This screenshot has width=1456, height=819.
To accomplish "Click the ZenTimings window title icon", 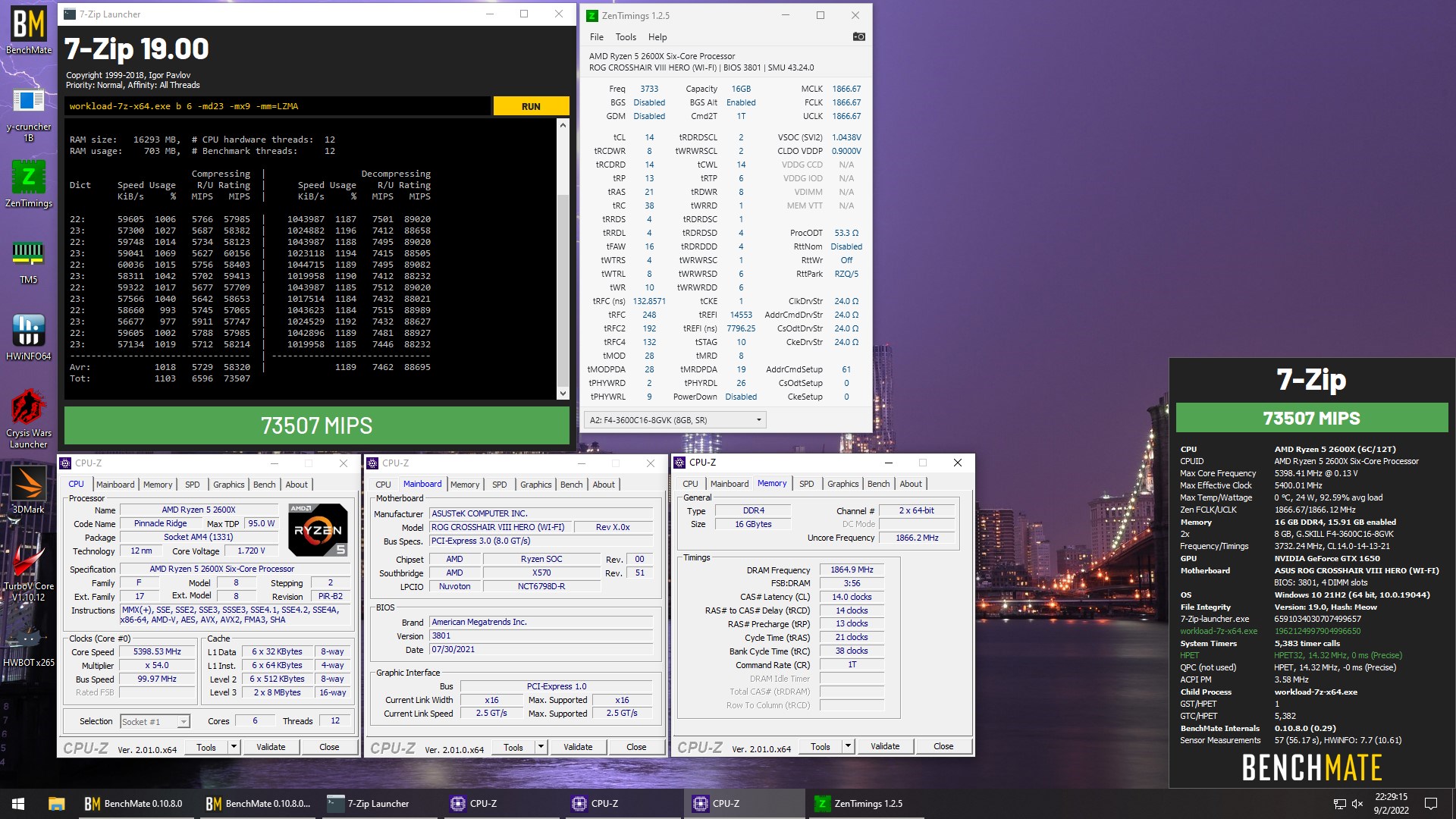I will coord(591,15).
